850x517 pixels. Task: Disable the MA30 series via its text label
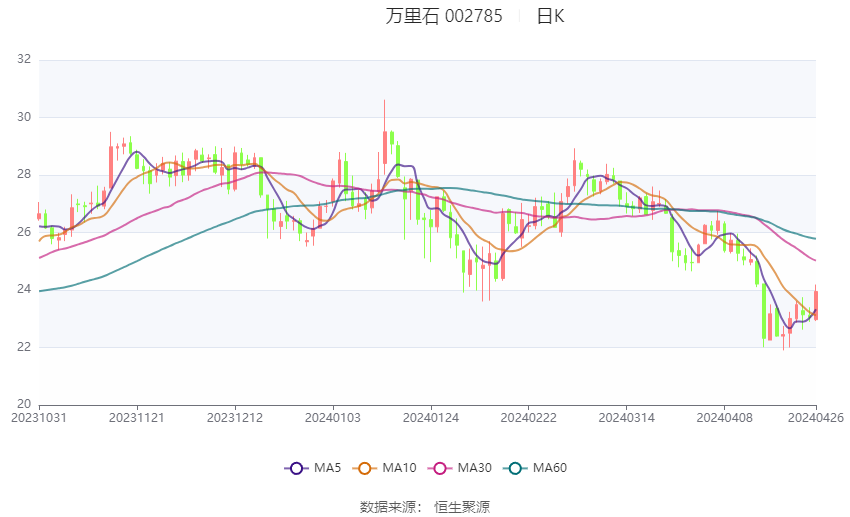point(473,468)
